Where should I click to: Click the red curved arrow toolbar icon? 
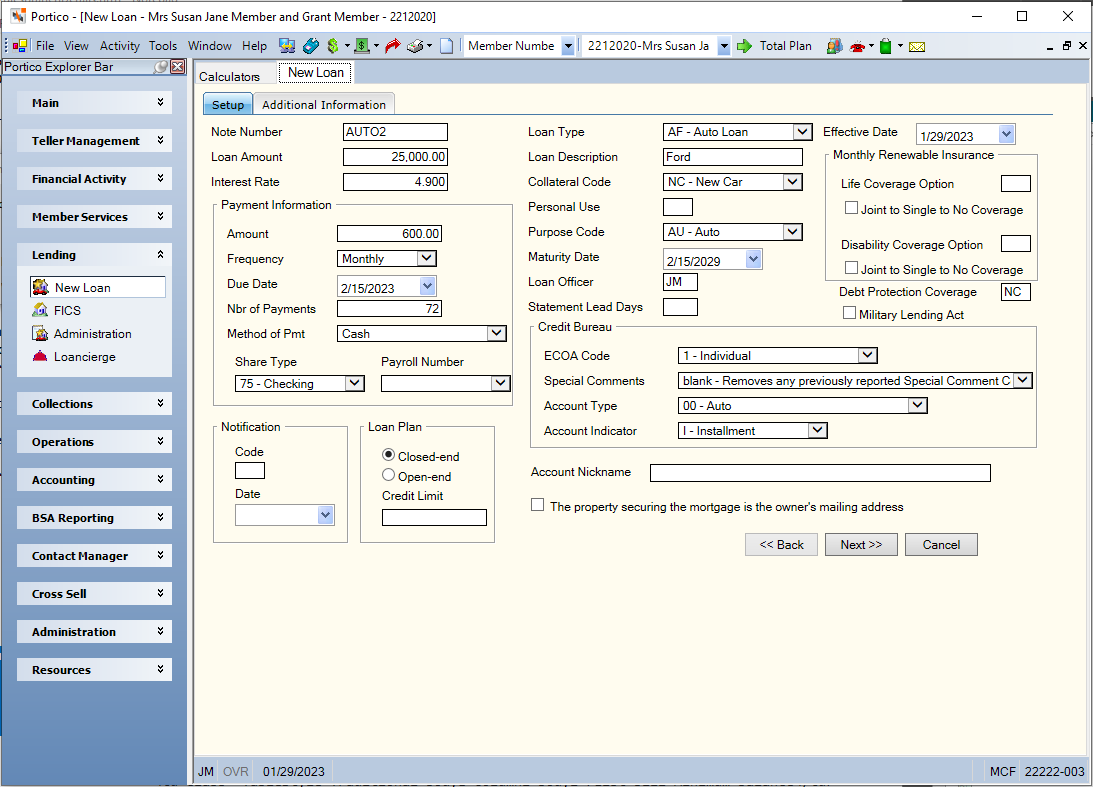(x=392, y=46)
